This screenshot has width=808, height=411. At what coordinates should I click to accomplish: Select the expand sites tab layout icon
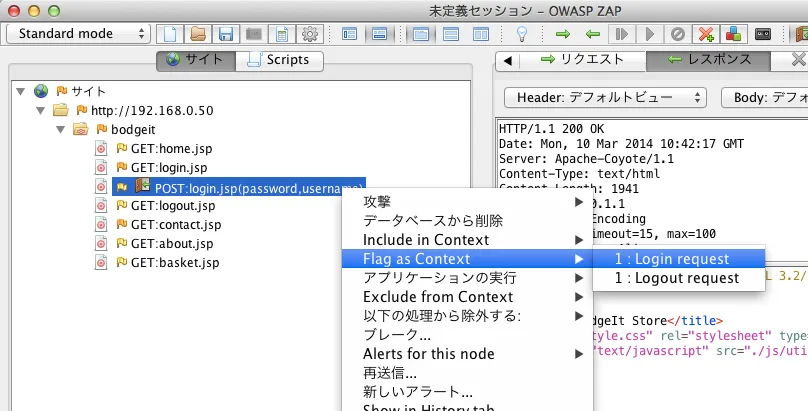[x=420, y=34]
